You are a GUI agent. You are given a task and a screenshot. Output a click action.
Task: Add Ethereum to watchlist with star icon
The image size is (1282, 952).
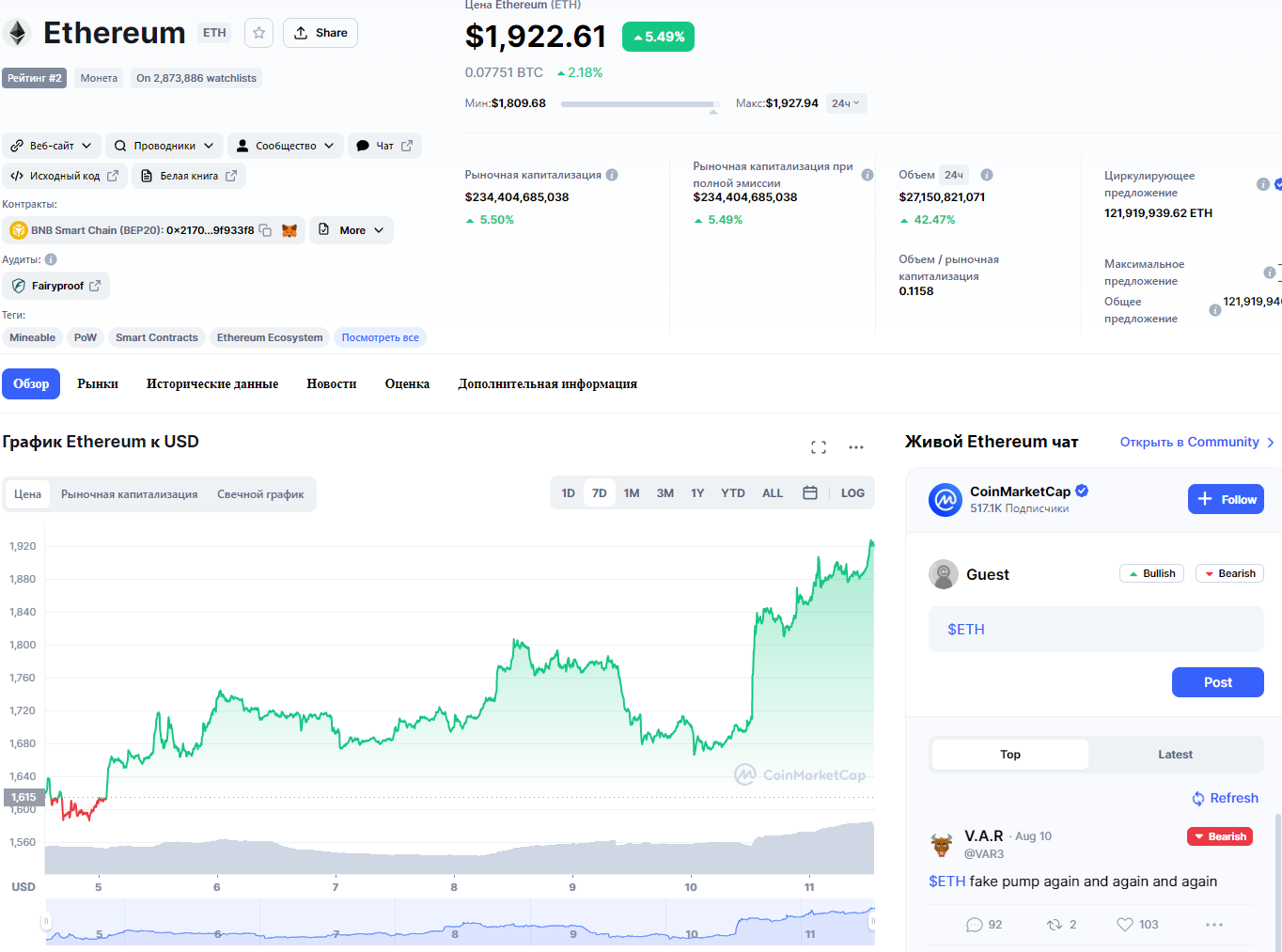pos(258,33)
